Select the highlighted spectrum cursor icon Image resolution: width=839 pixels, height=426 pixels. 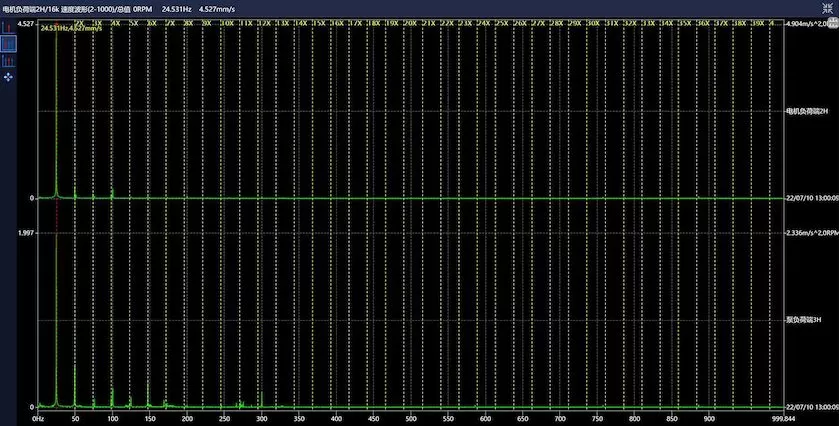point(9,43)
